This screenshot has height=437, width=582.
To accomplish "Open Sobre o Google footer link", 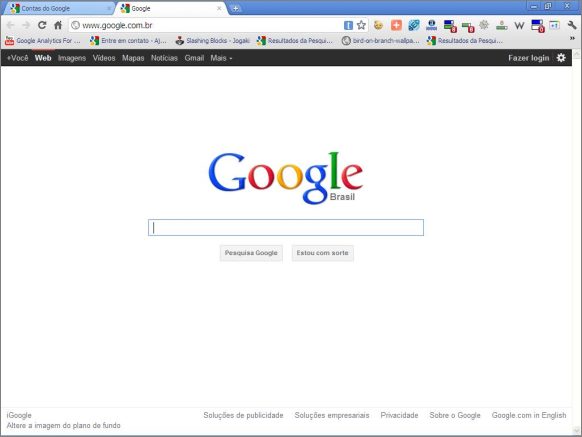I will (x=455, y=415).
